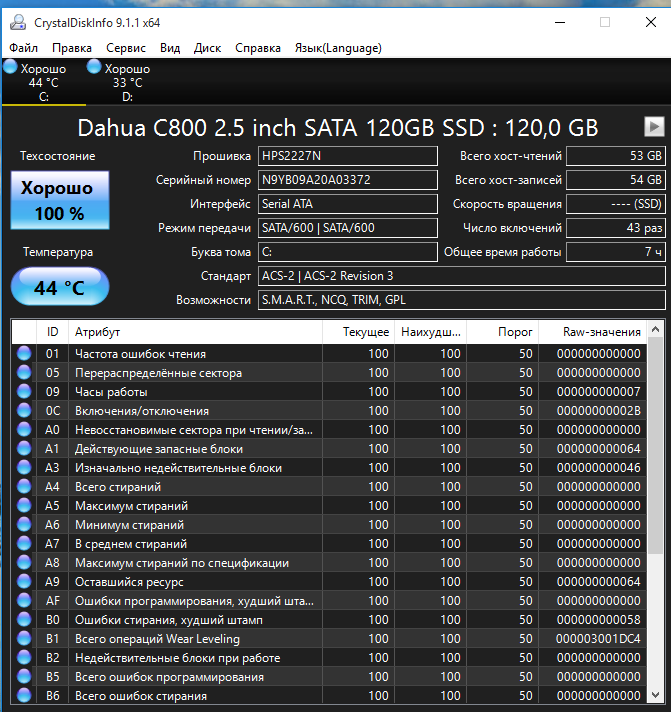Click the blue status icon for attribute 01
Screen dimensions: 671x712
24,354
